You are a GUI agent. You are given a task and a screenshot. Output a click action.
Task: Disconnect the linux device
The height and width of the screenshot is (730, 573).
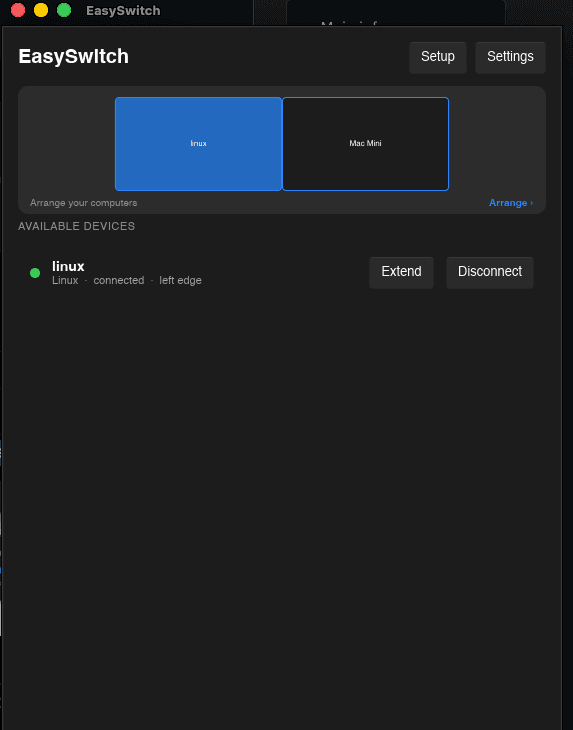pyautogui.click(x=490, y=272)
